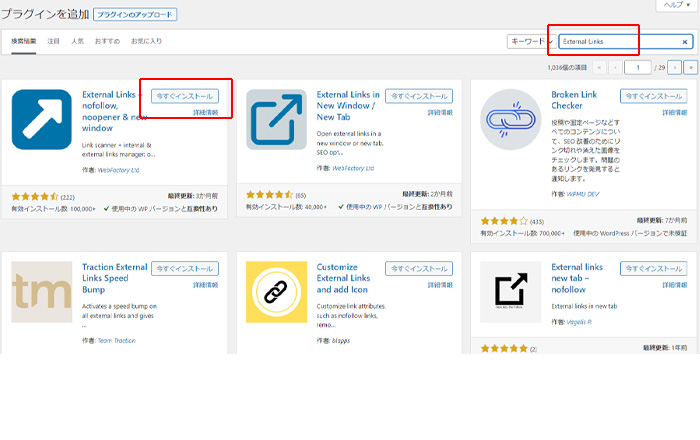Switch to the 注目 tab
This screenshot has width=700, height=440.
tap(54, 41)
